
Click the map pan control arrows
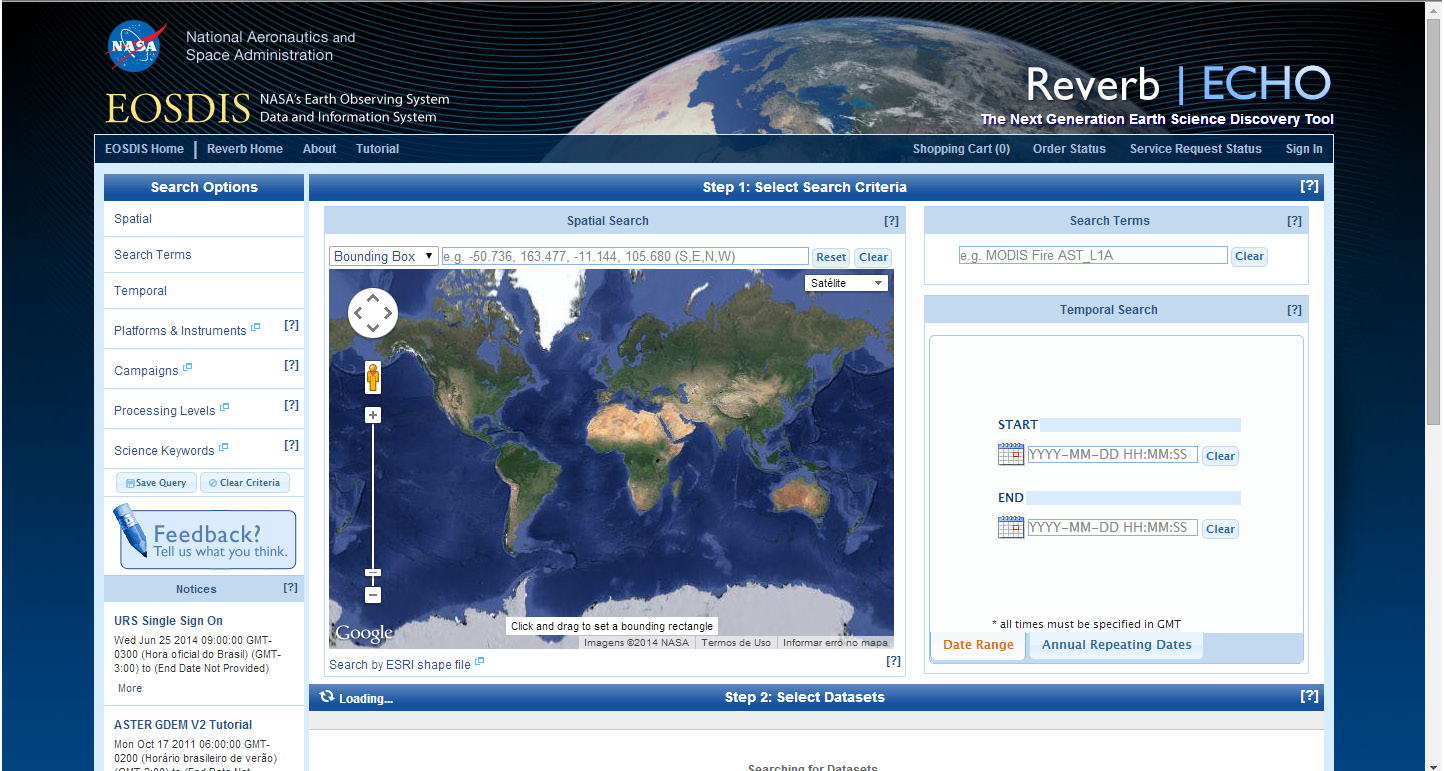tap(373, 313)
